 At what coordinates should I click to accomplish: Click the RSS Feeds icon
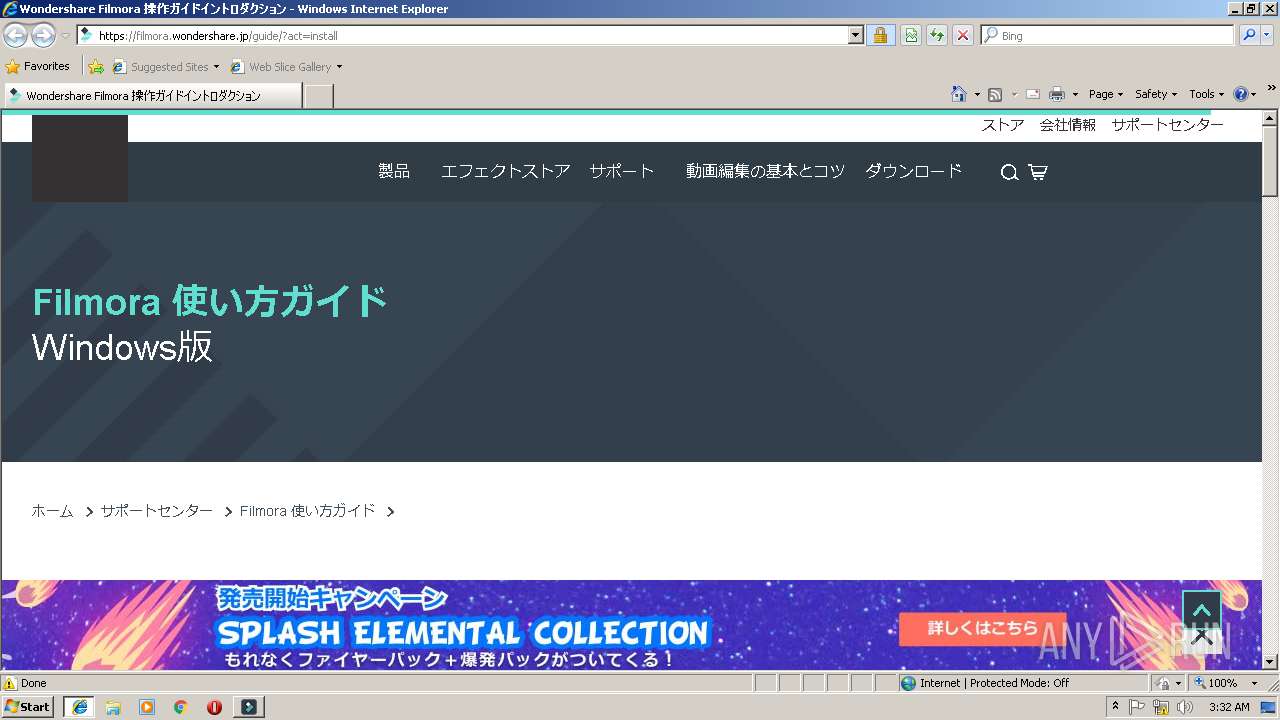(x=995, y=94)
